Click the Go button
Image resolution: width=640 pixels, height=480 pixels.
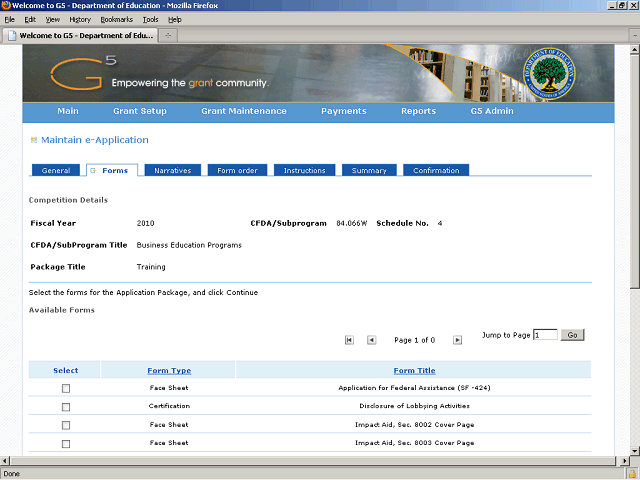pos(572,335)
